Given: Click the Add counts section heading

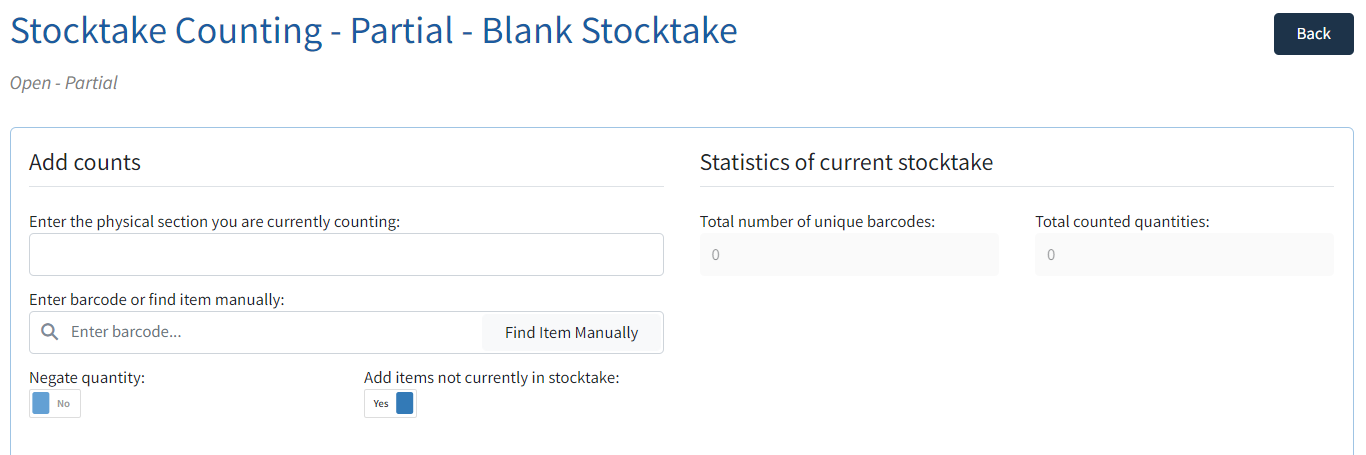Looking at the screenshot, I should [x=85, y=162].
